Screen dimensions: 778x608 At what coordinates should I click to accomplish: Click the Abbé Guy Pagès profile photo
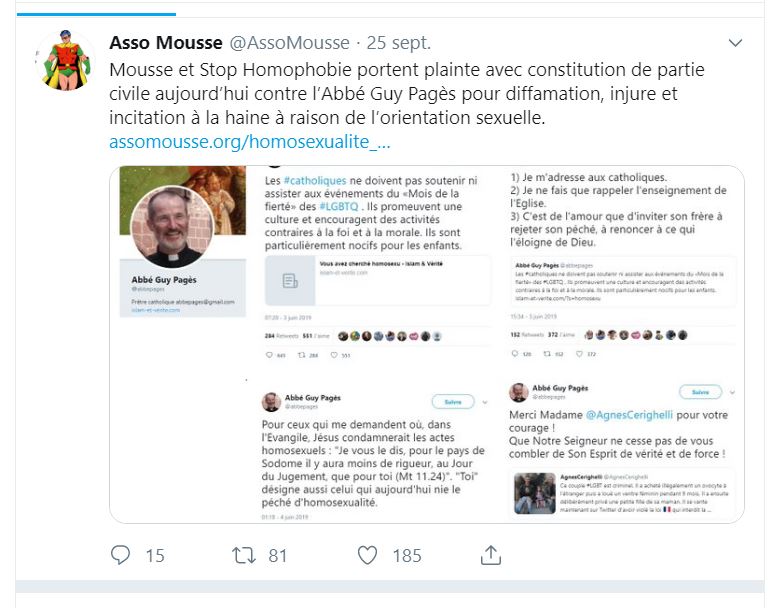point(172,226)
